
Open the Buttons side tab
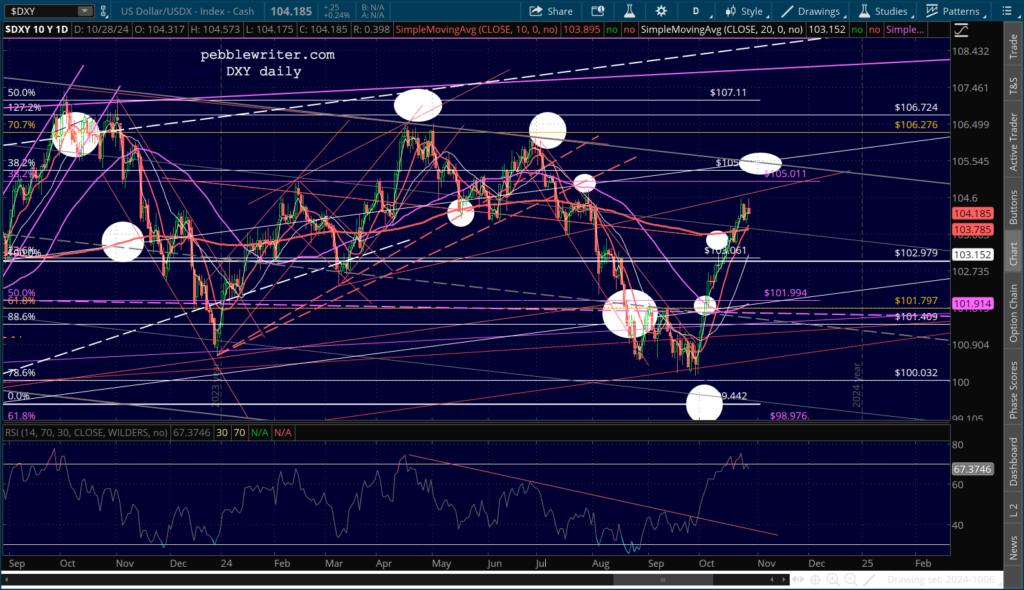1013,208
